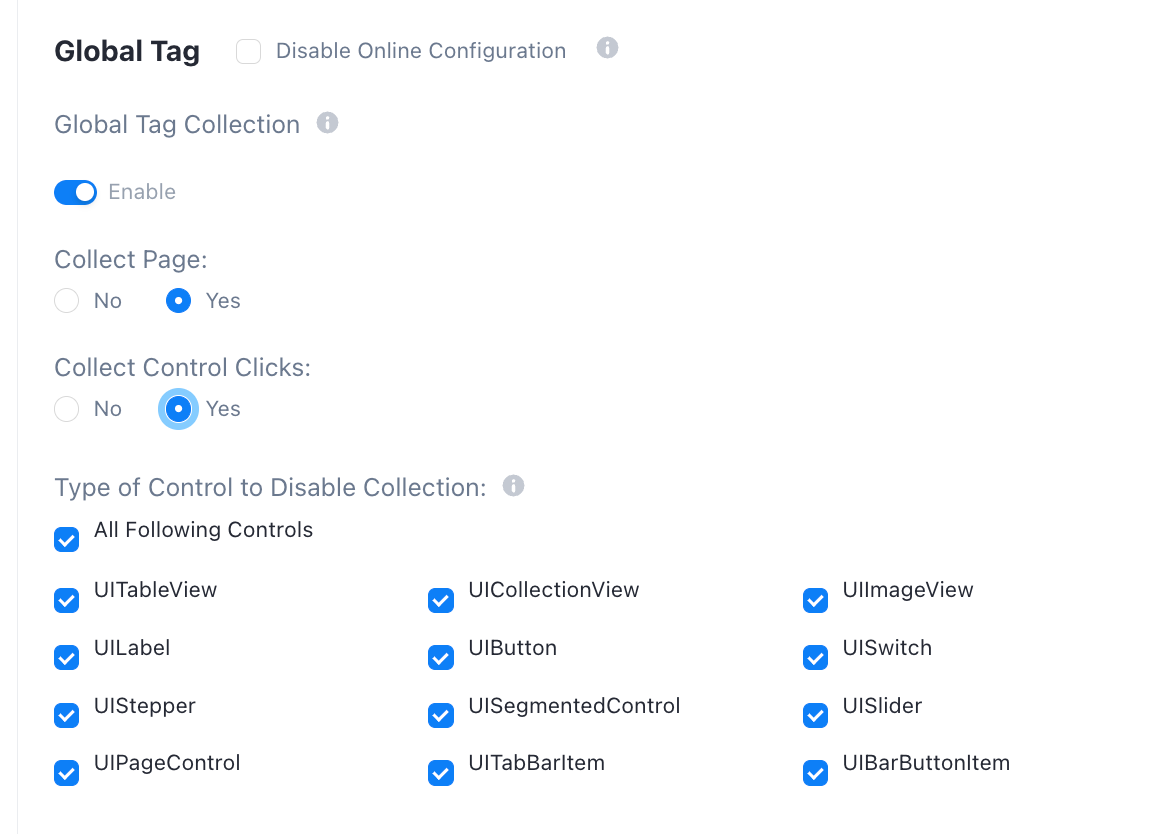Choose No for Collect Control Clicks

click(x=67, y=408)
